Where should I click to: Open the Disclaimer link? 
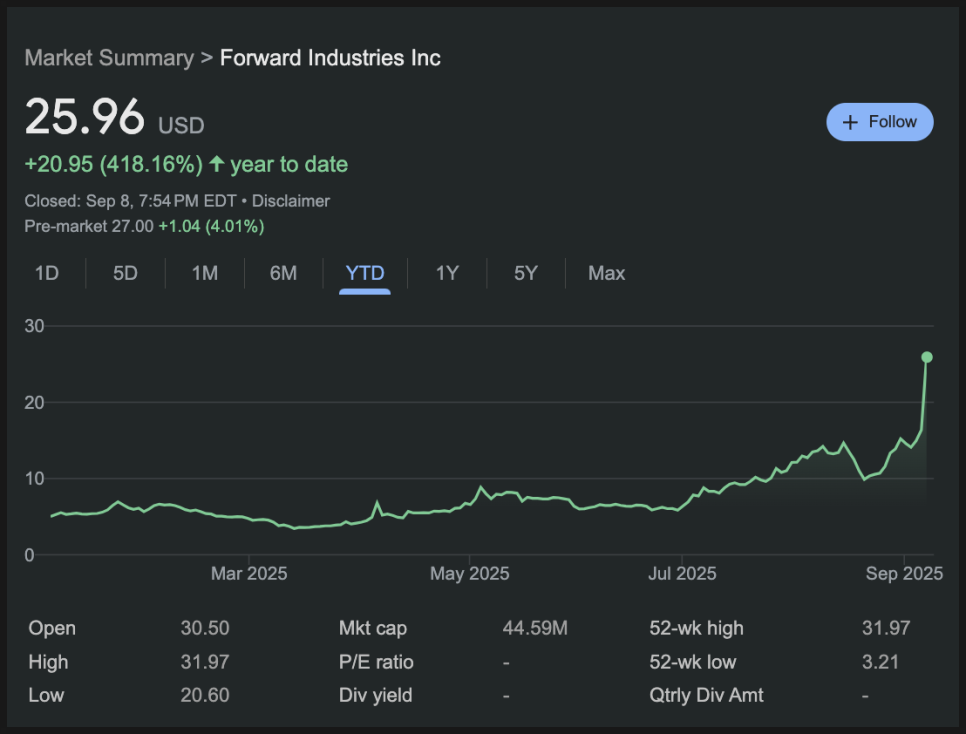point(291,201)
